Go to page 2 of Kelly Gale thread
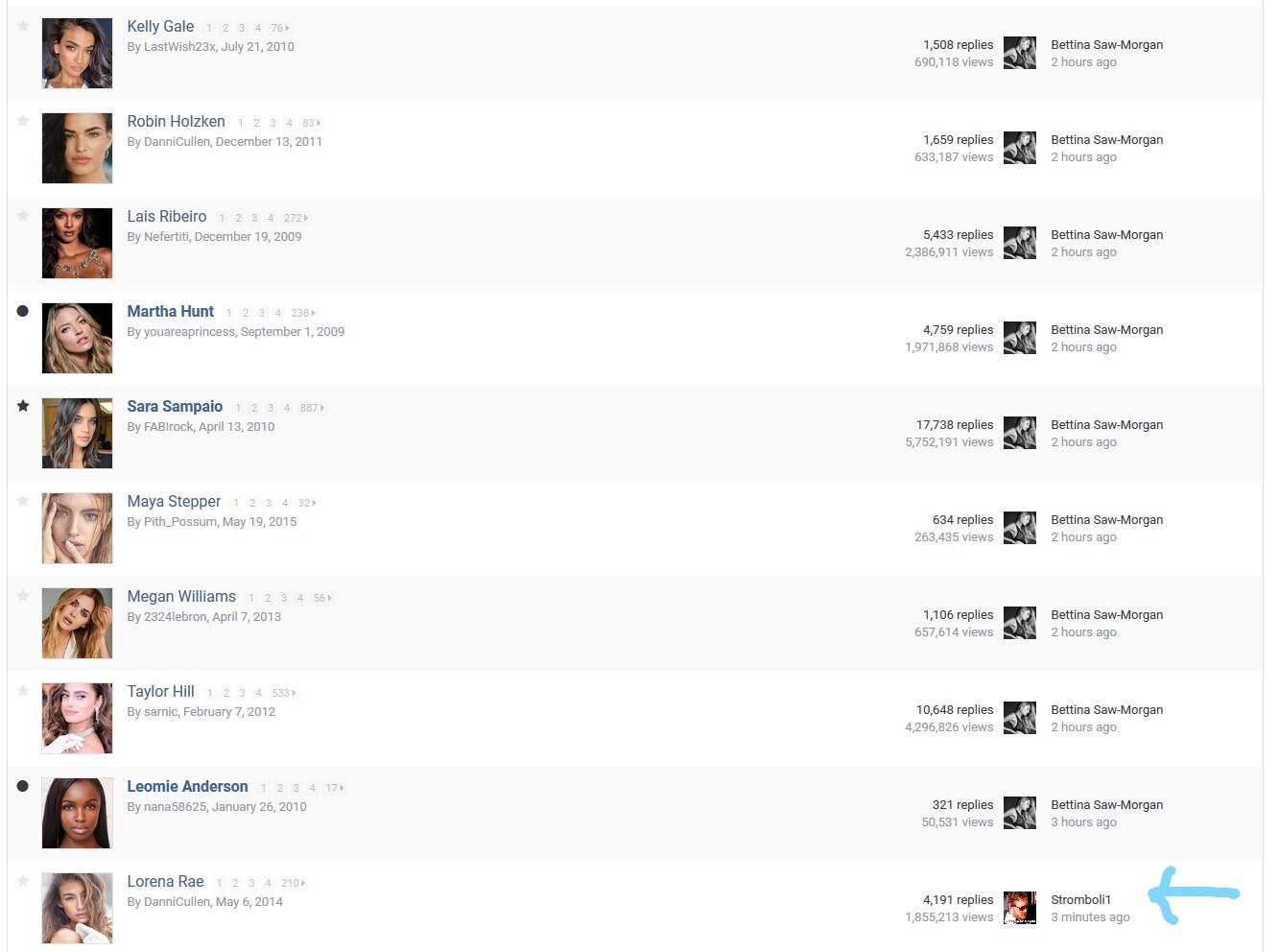Viewport: 1279px width, 952px height. point(225,28)
